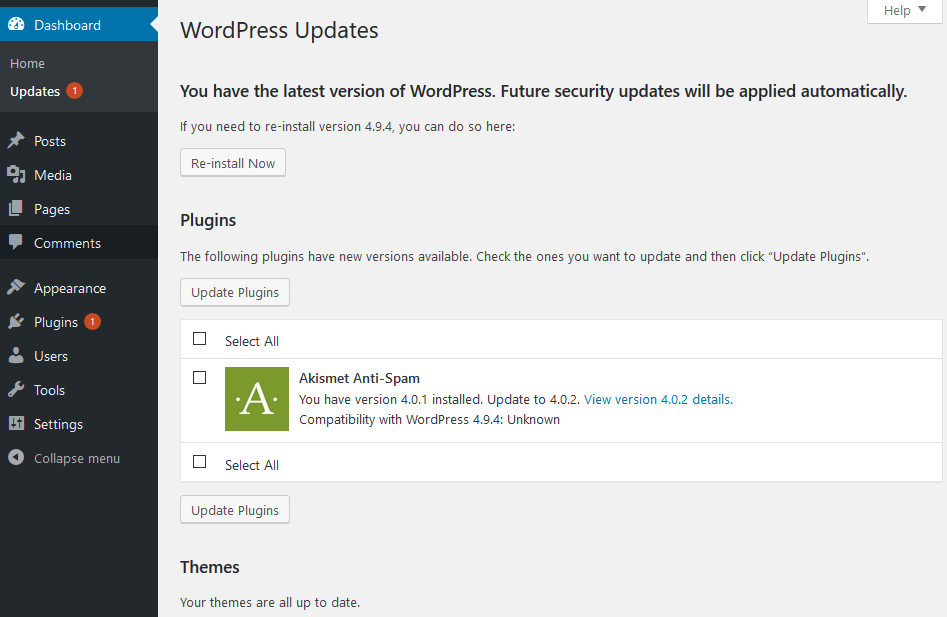This screenshot has height=617, width=947.
Task: Click the Tools wrench icon
Action: click(16, 389)
